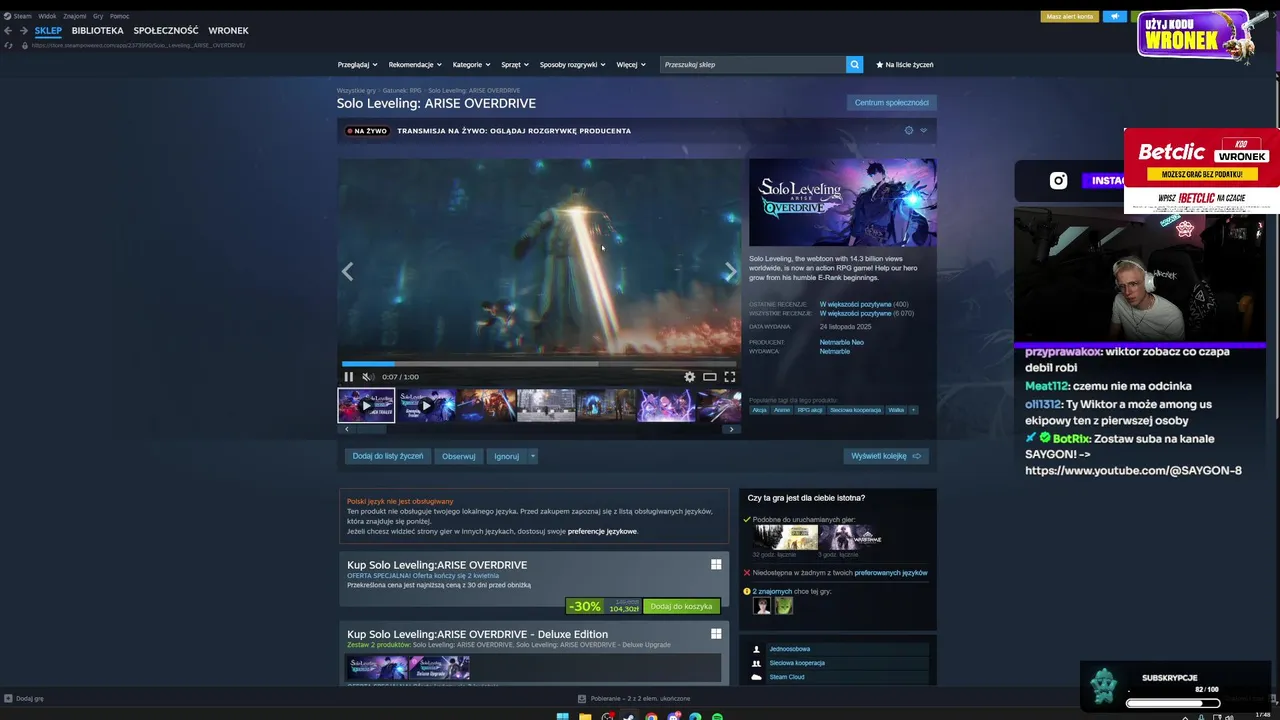Switch to SPOŁECZNOŚĆ tab
Screen dimensions: 1280x720
[x=166, y=31]
